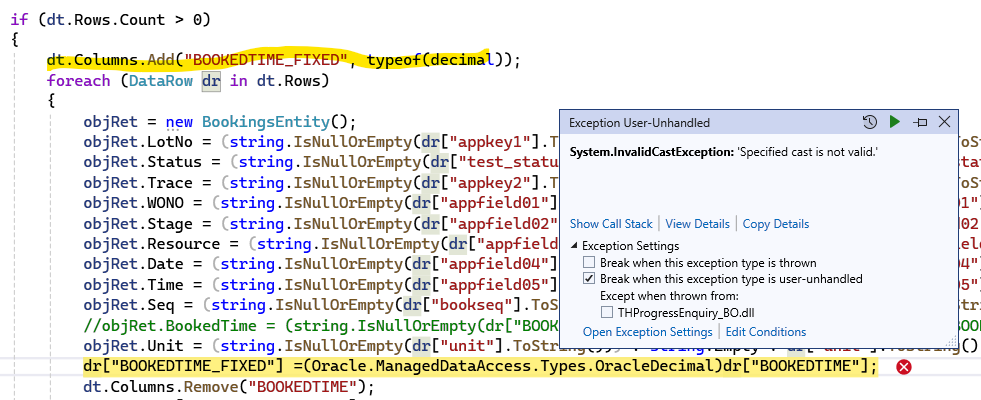The height and width of the screenshot is (400, 981).
Task: Open Show Call Stack link
Action: click(x=611, y=223)
